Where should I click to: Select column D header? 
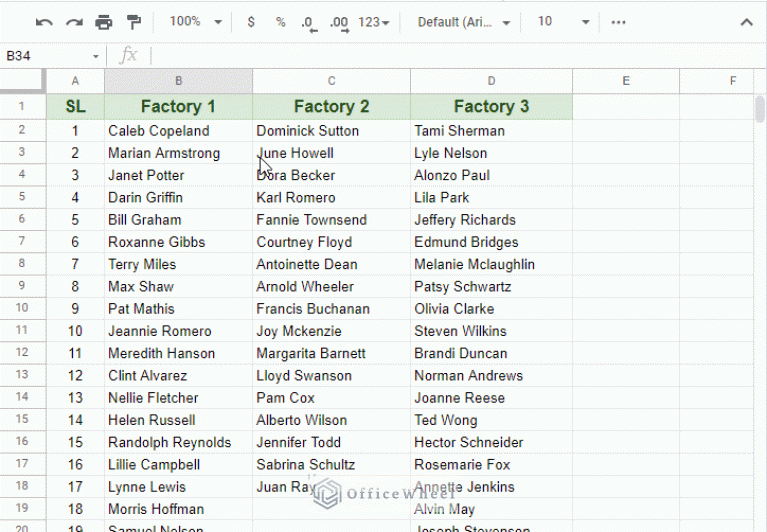492,81
